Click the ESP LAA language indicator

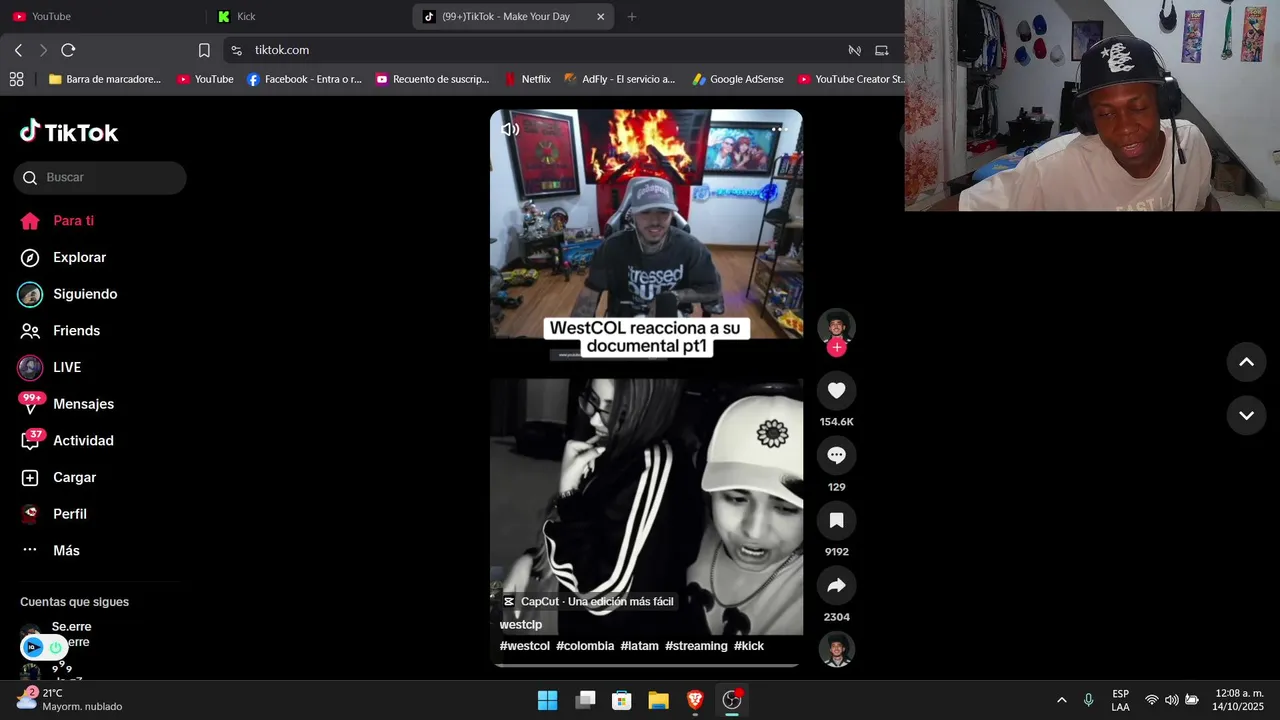pyautogui.click(x=1120, y=700)
